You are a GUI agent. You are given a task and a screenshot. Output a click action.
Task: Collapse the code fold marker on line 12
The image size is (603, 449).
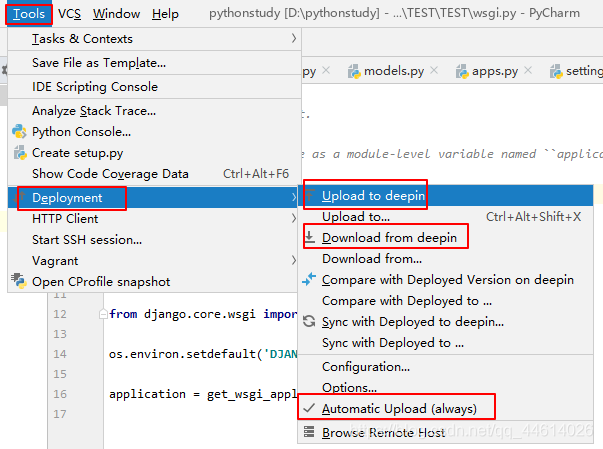(x=103, y=314)
